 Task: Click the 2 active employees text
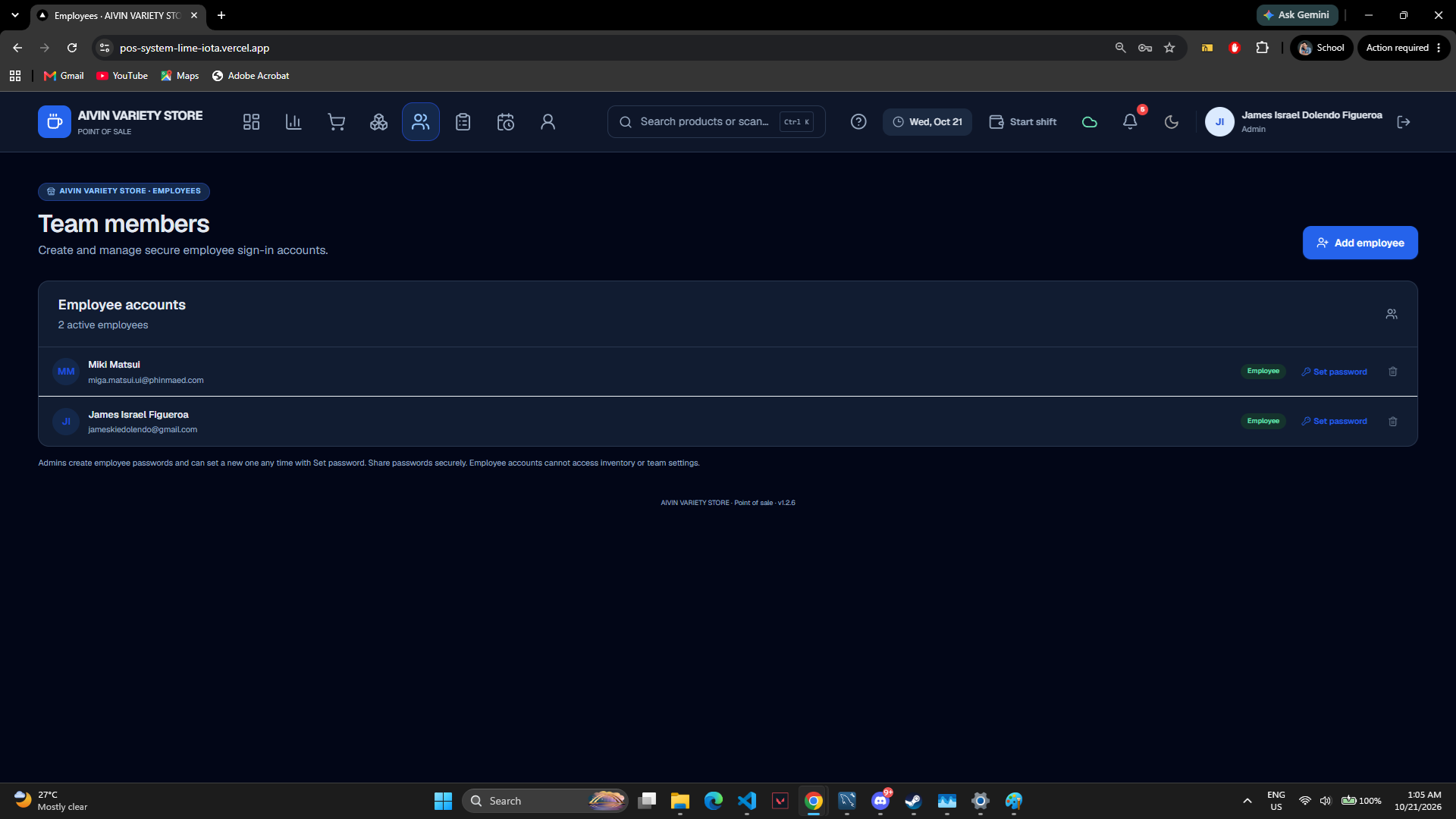click(x=103, y=325)
